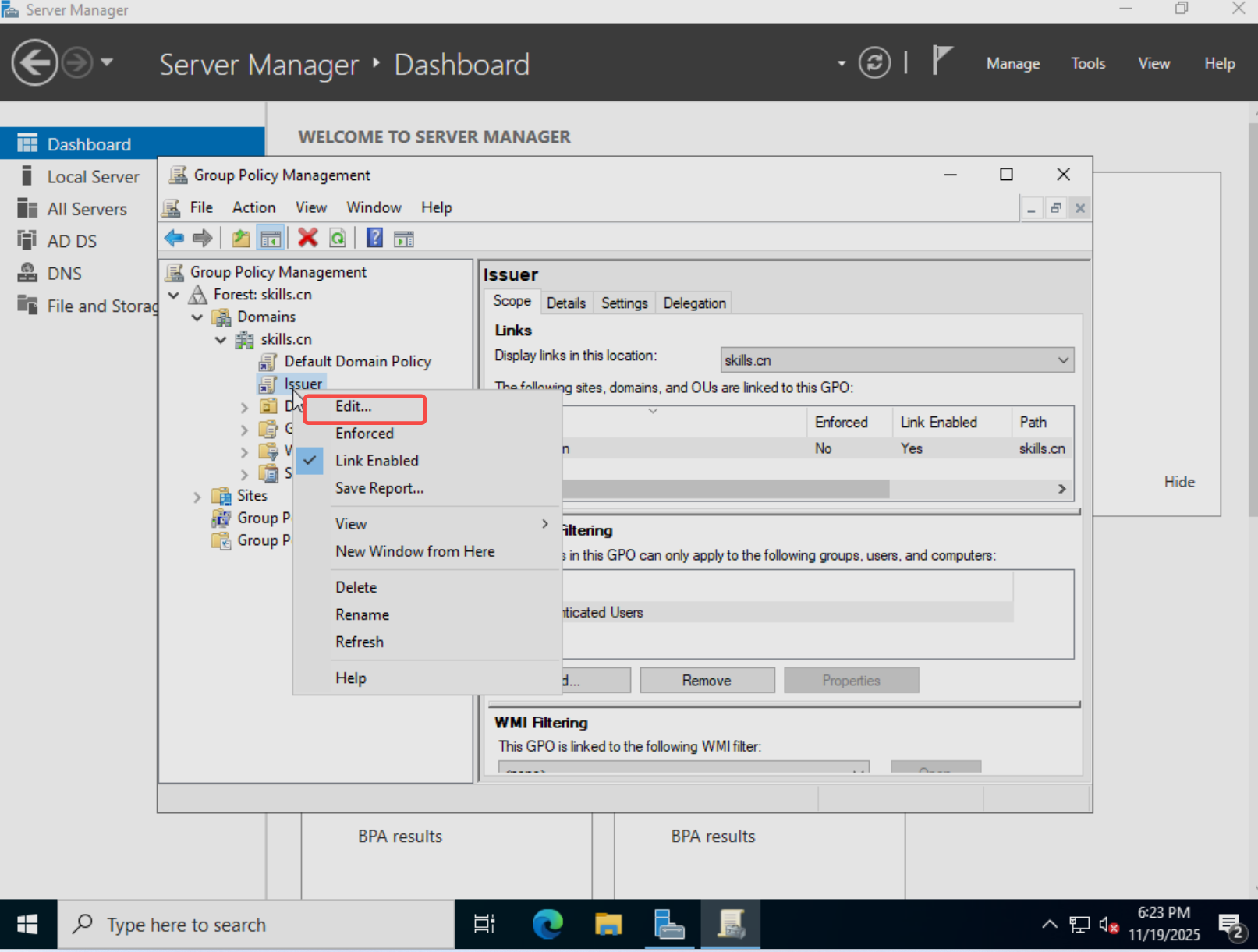Image resolution: width=1258 pixels, height=952 pixels.
Task: Click the Task View taskbar icon
Action: [484, 925]
